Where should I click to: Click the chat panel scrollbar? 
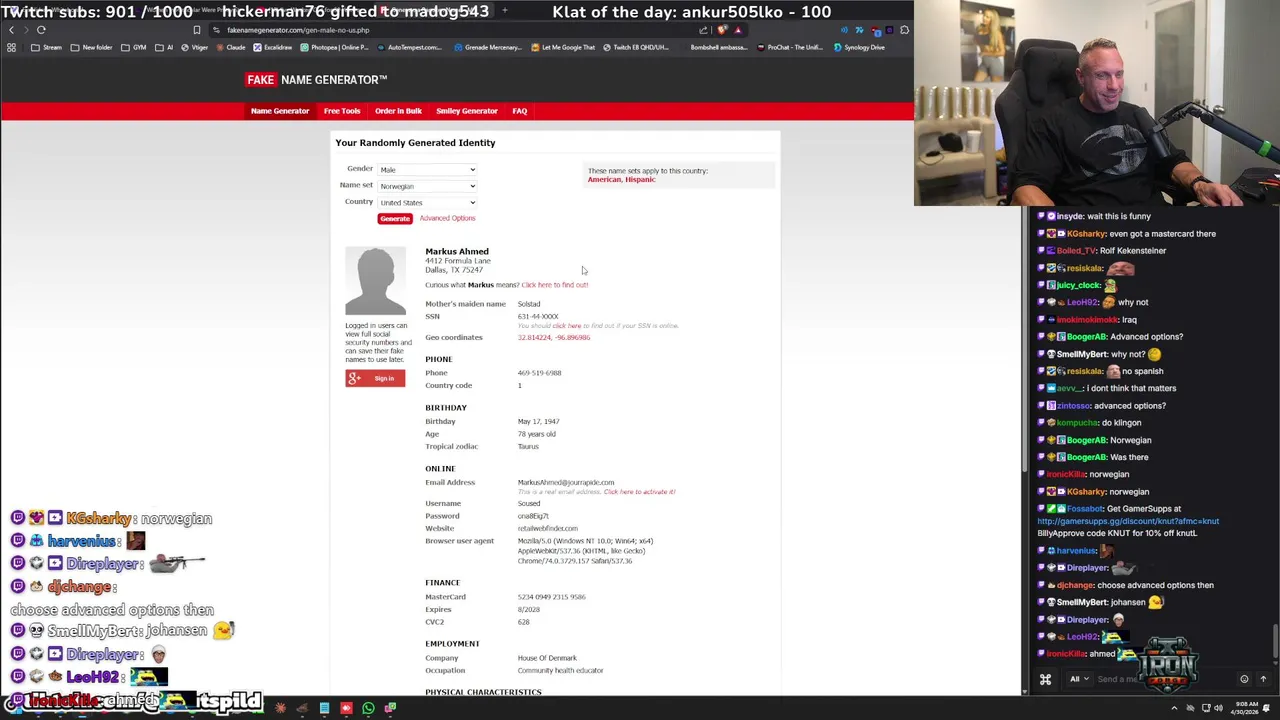pyautogui.click(x=1275, y=640)
